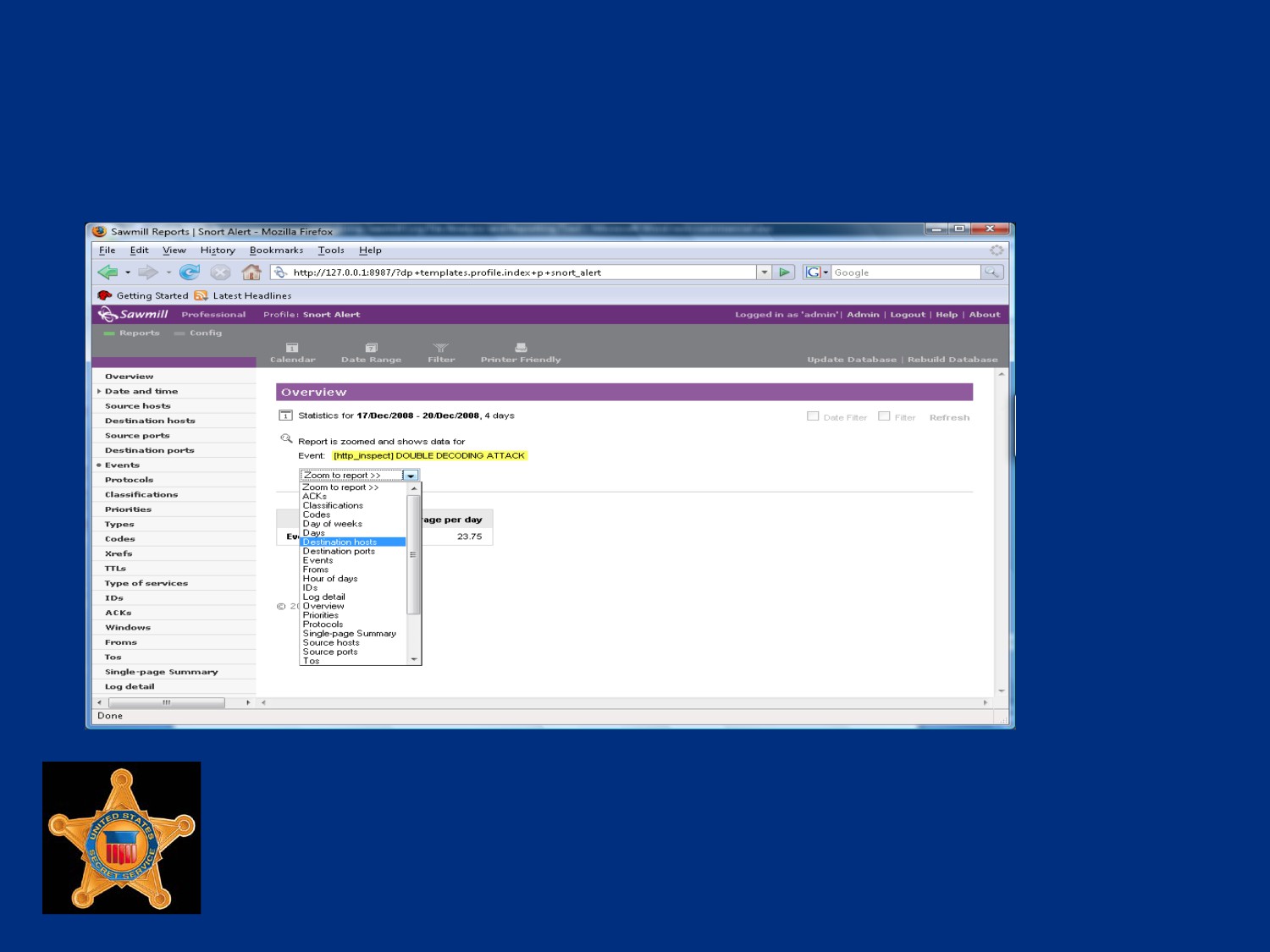Open the History menu
Viewport: 1270px width, 952px height.
tap(218, 250)
